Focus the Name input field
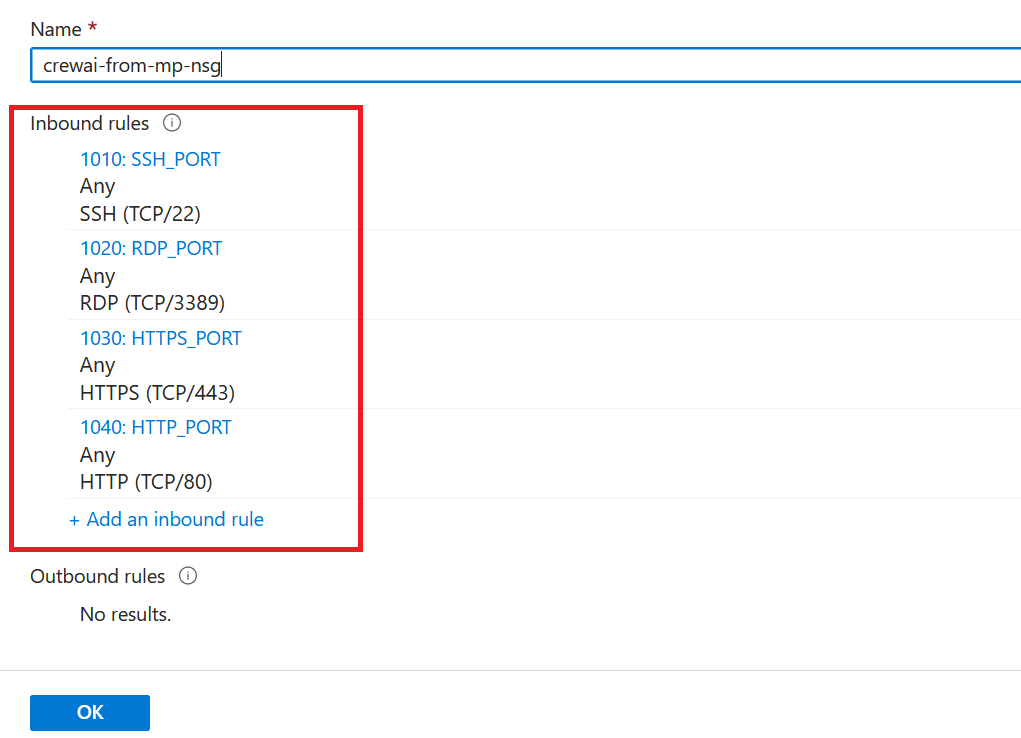This screenshot has width=1021, height=738. tap(525, 65)
